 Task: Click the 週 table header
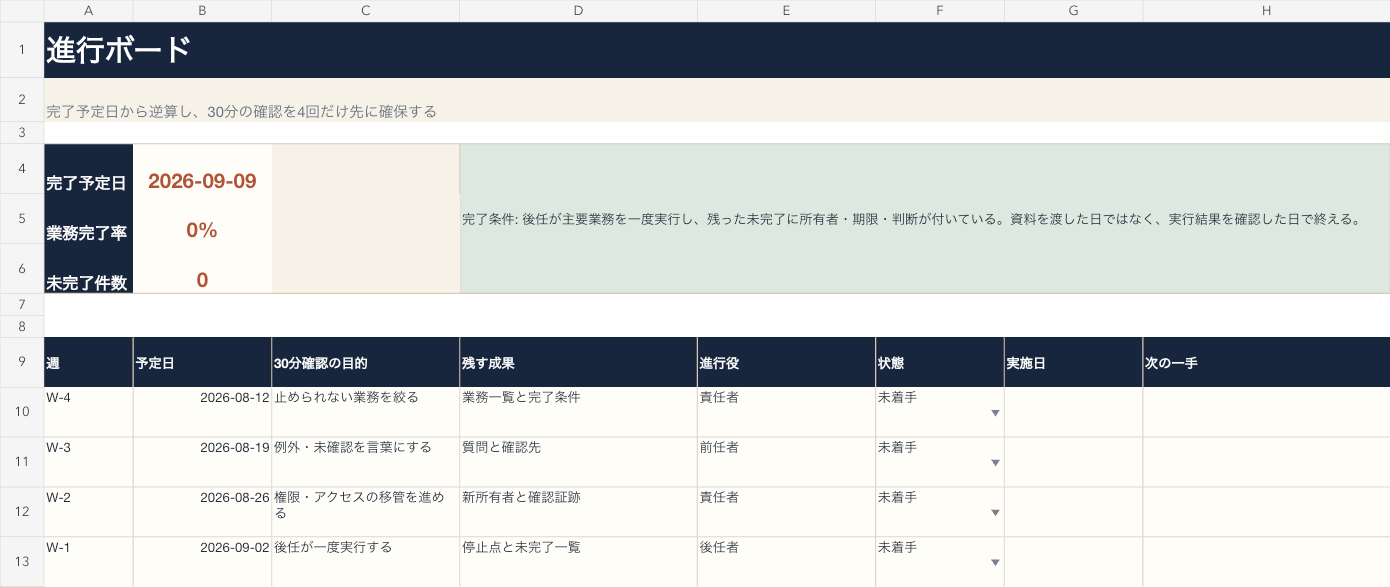coord(88,362)
